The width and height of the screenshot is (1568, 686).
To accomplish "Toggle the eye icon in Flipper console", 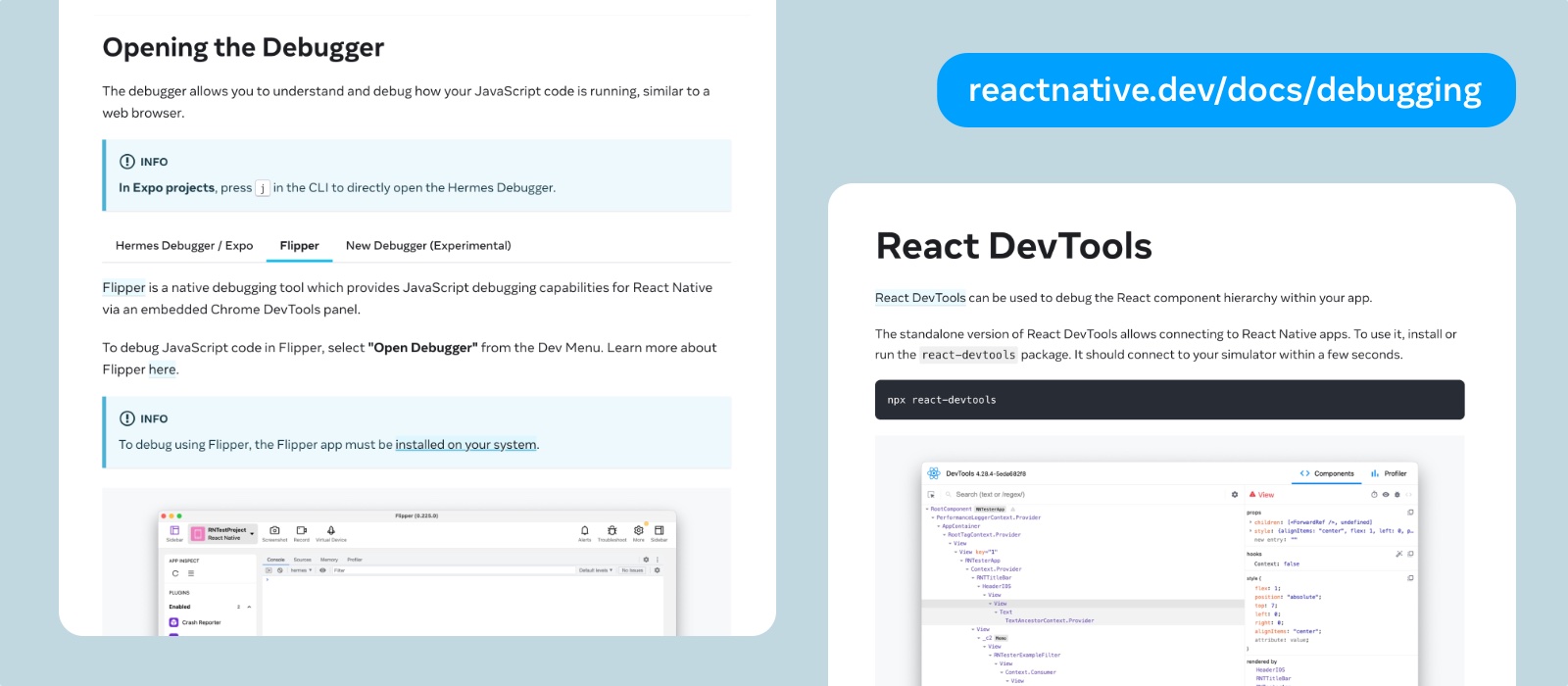I will click(x=322, y=570).
